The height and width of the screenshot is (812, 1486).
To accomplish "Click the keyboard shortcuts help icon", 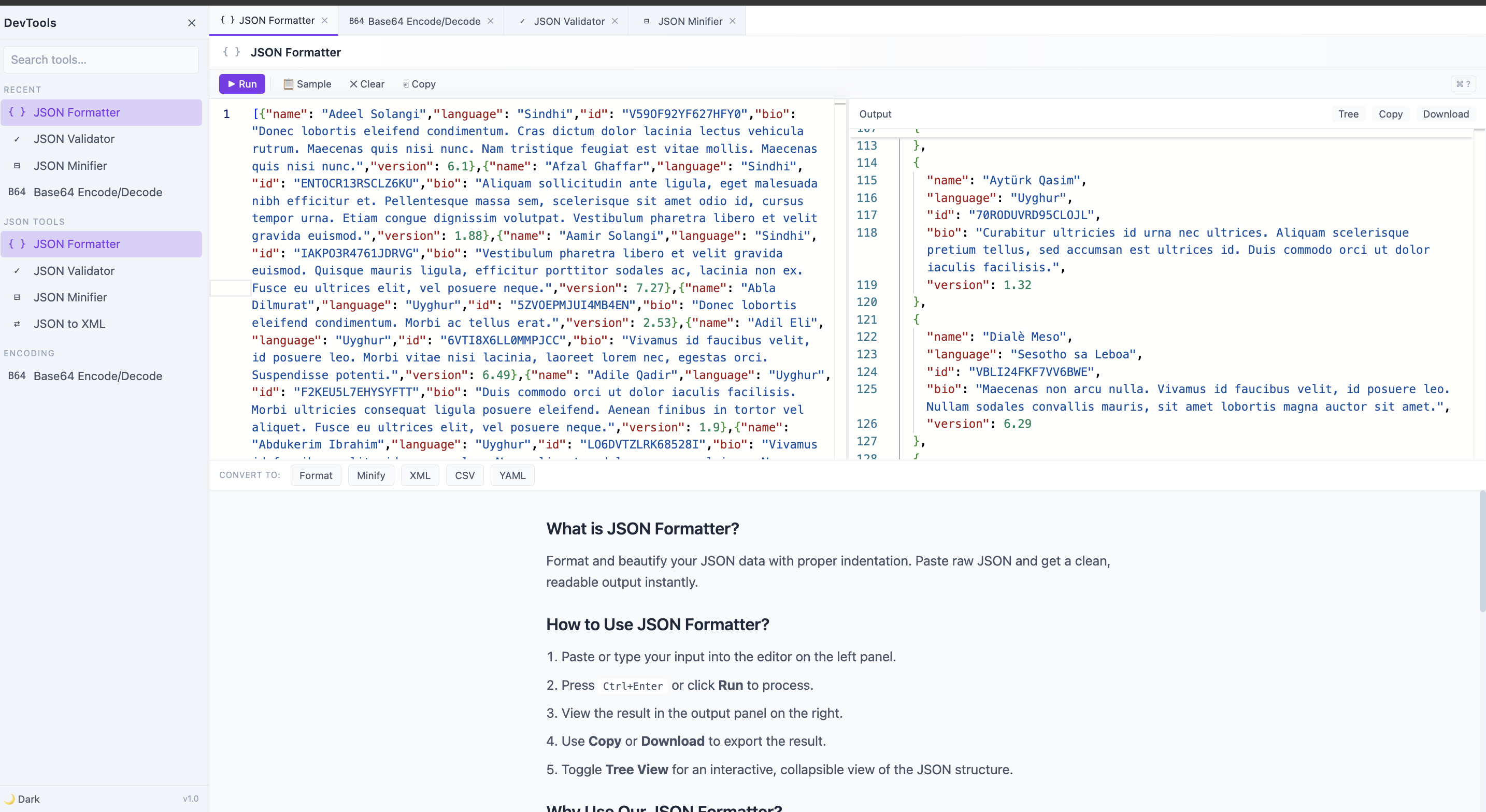I will pos(1464,83).
